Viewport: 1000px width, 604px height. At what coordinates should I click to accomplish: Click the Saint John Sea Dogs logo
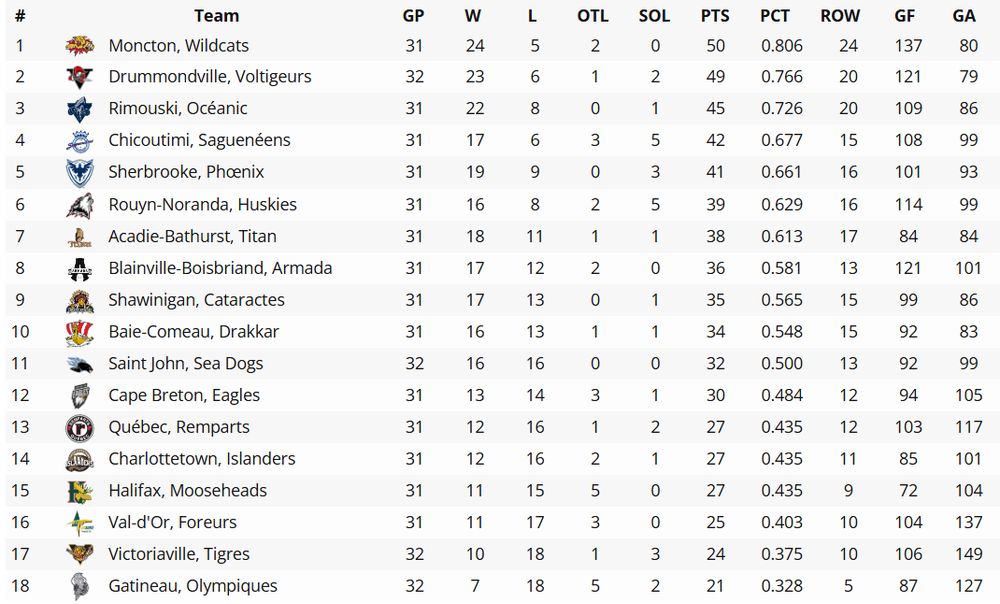[x=80, y=364]
